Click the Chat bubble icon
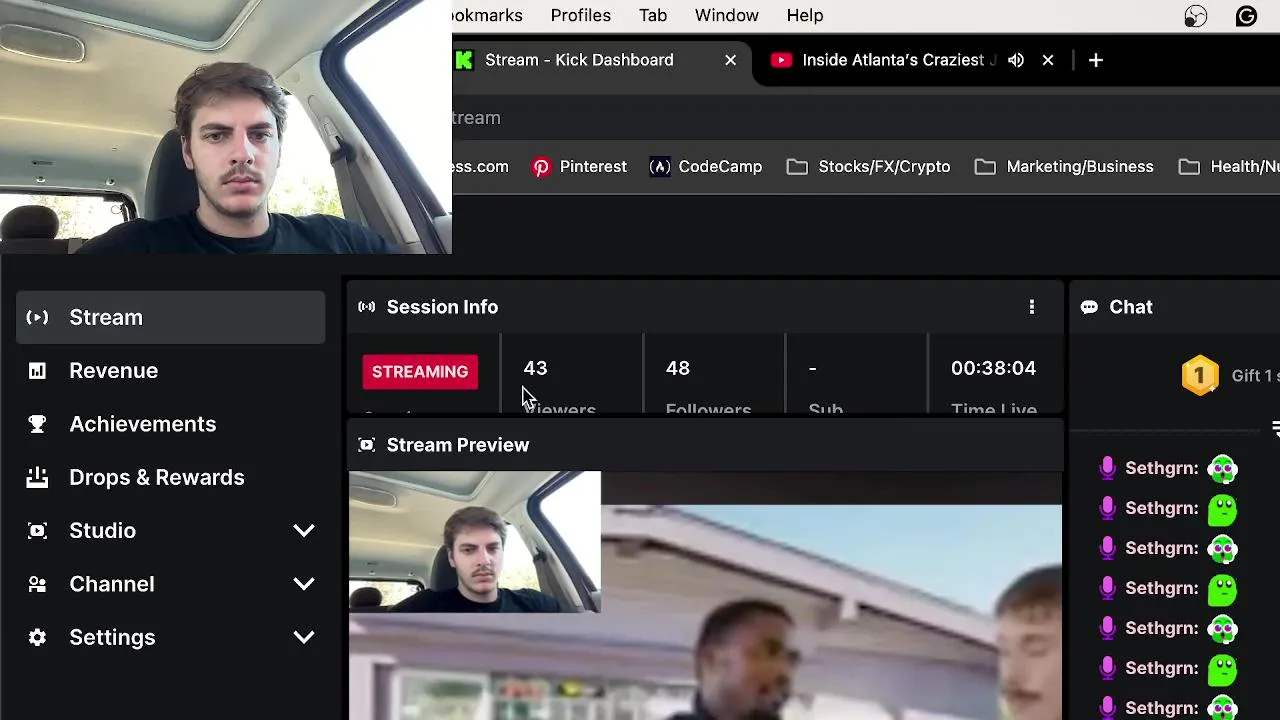The width and height of the screenshot is (1280, 720). (1089, 307)
